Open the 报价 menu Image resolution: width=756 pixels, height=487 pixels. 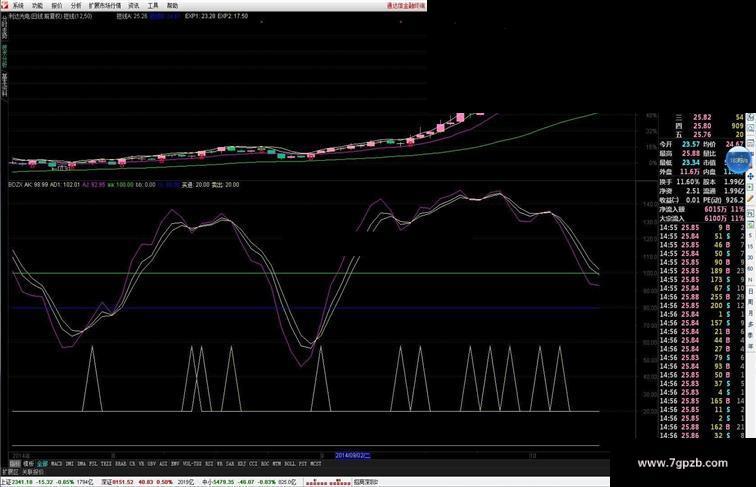[57, 6]
